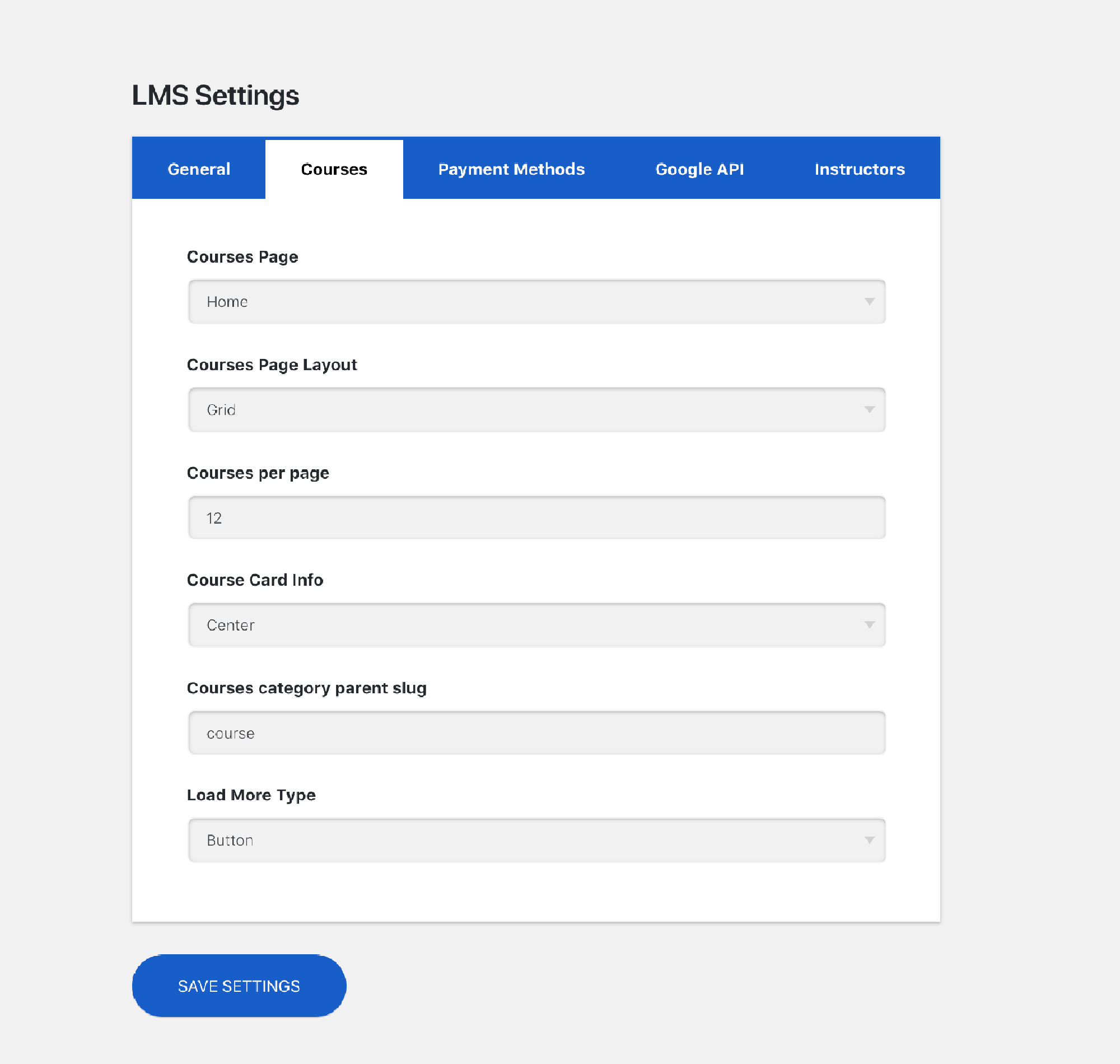Click the chevron on the Button selector

click(871, 841)
